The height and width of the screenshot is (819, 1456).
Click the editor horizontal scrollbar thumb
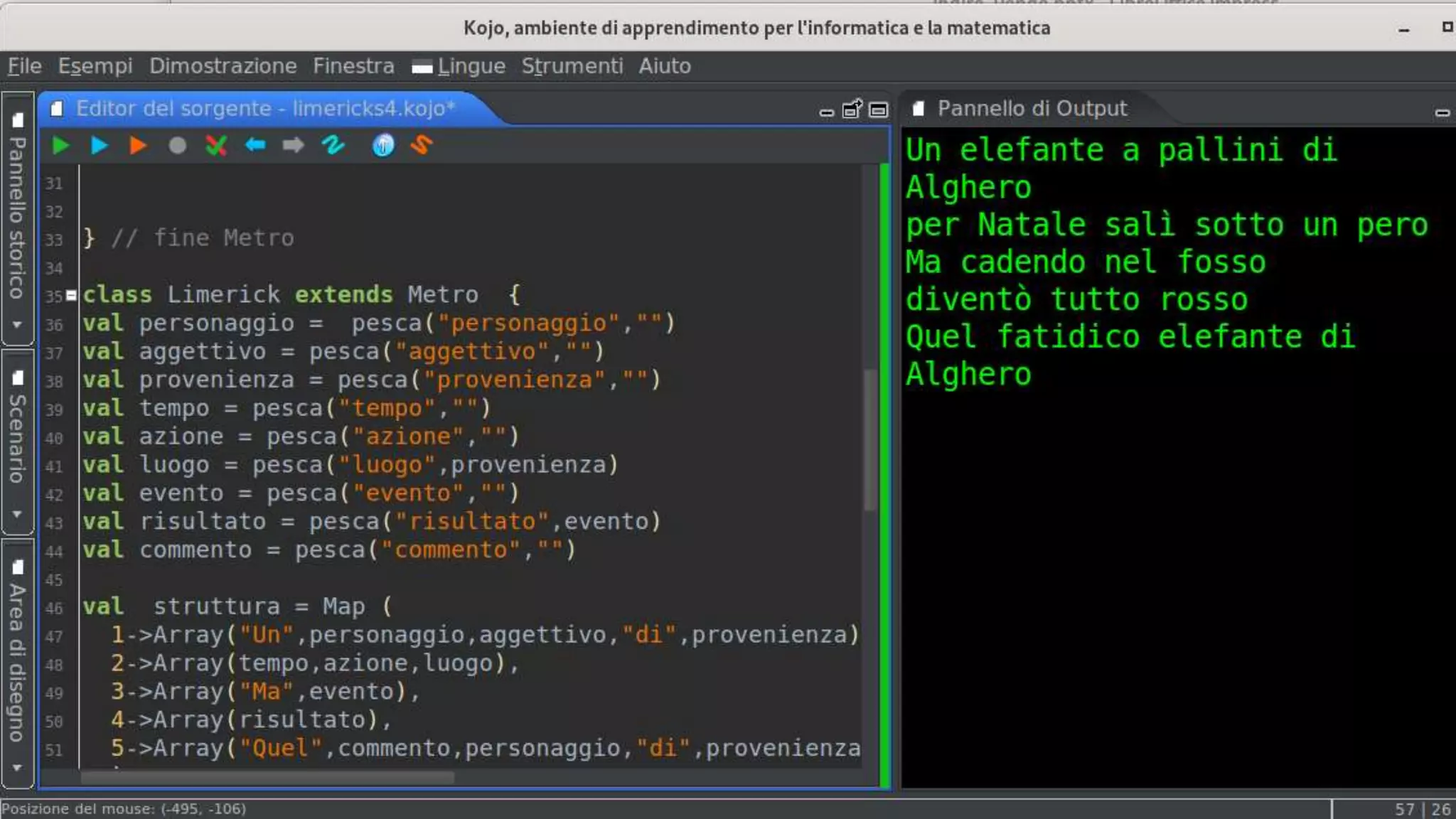pyautogui.click(x=267, y=778)
